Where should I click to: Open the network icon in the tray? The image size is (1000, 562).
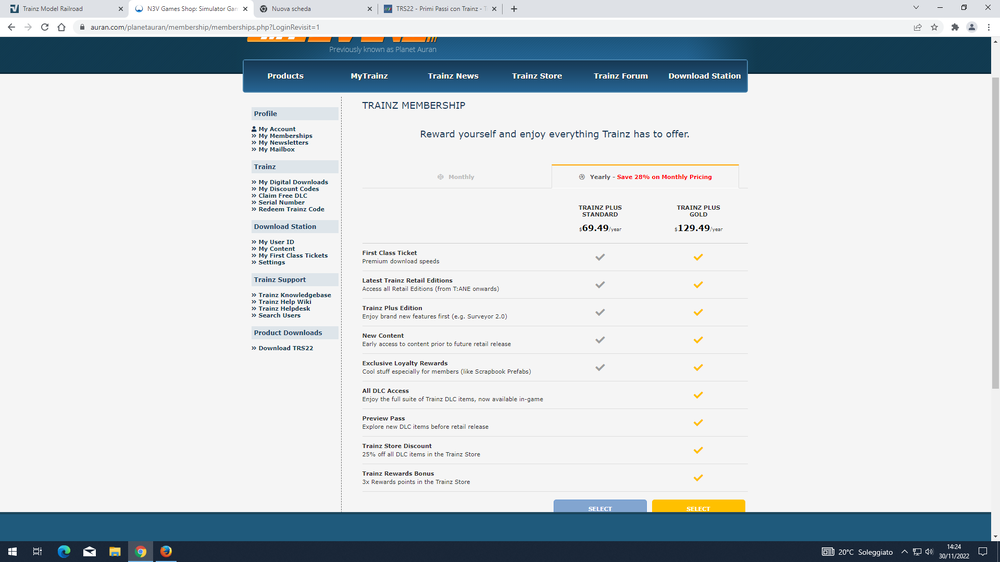click(x=917, y=552)
